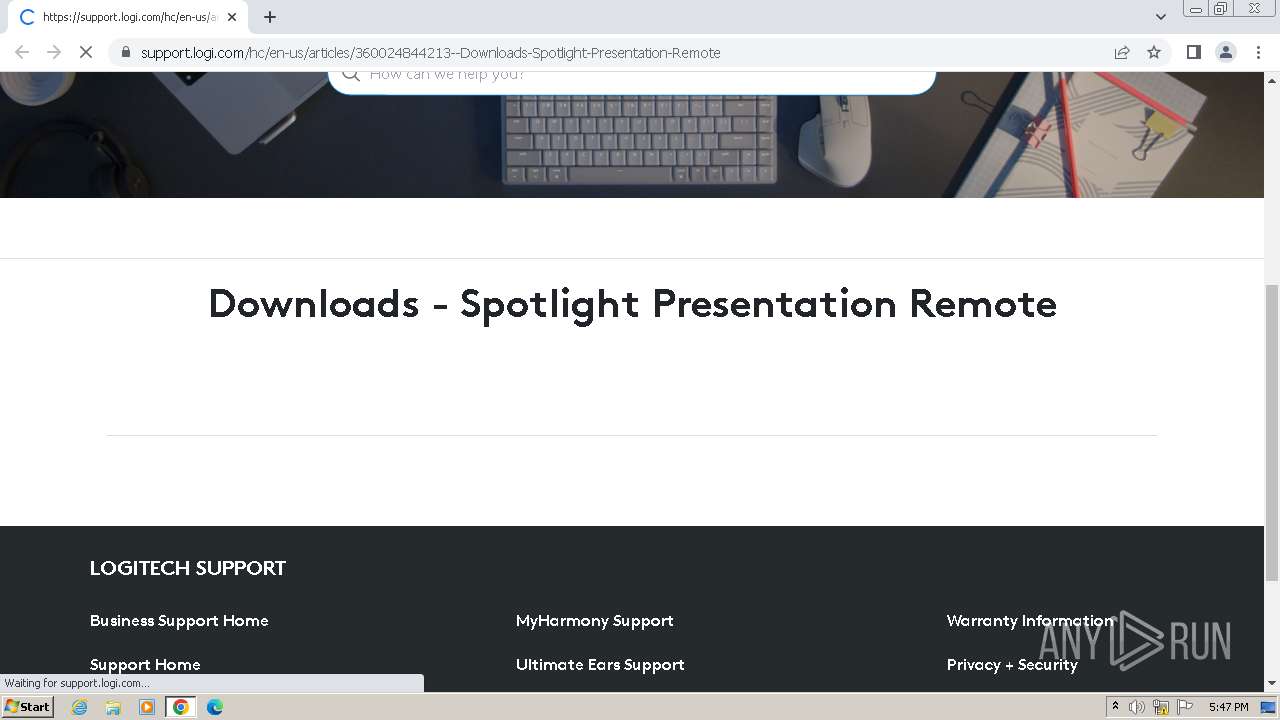Open the network status tray icon
1280x720 pixels.
pos(1161,707)
